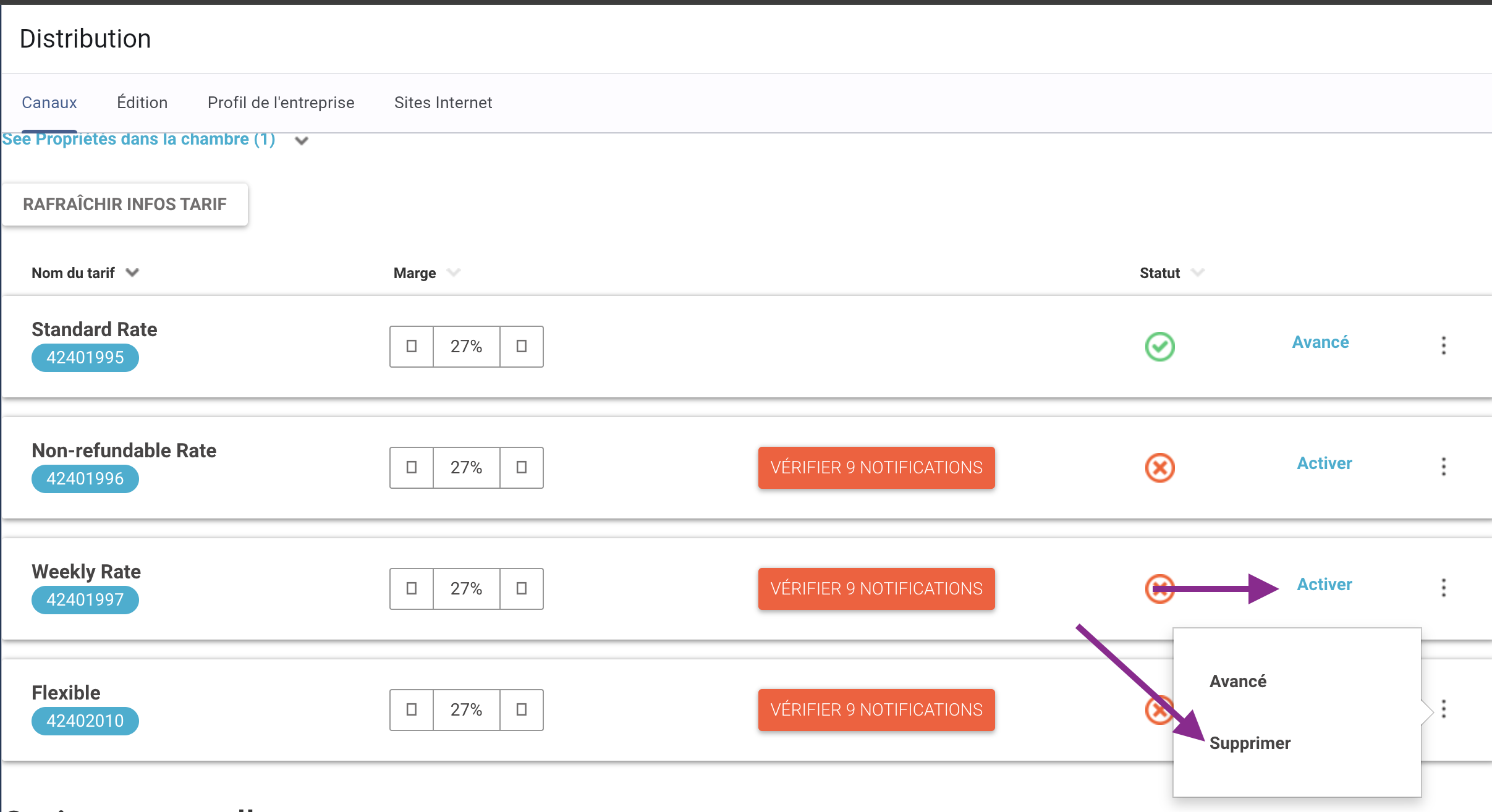Open three-dot menu for Weekly Rate
Viewport: 1492px width, 812px height.
tap(1444, 588)
